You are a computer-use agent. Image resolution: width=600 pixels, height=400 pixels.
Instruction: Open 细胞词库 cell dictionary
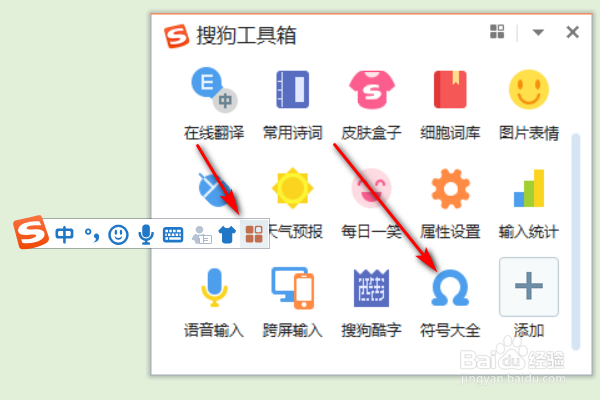click(450, 90)
